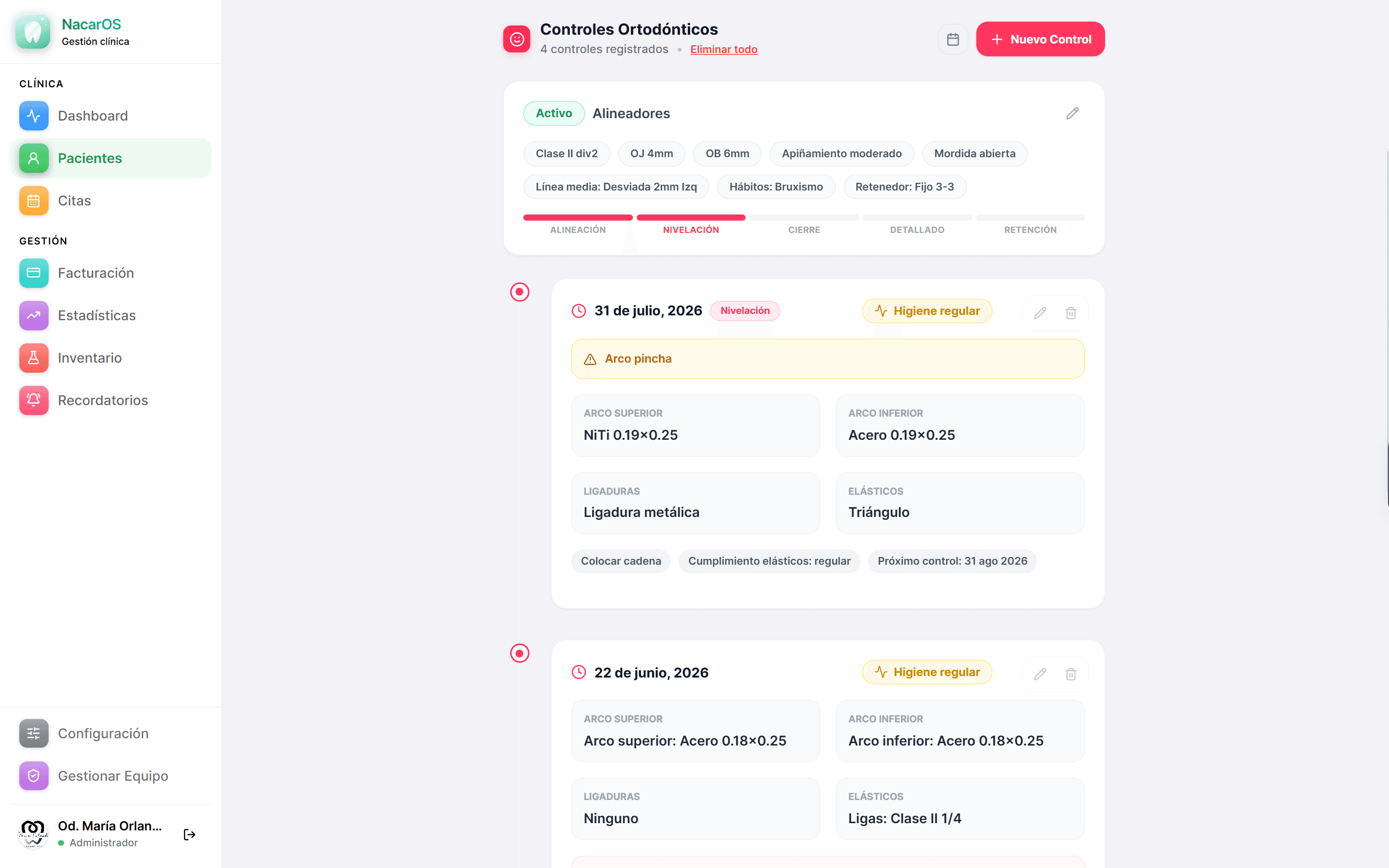Click the Colocar cadena chip
The image size is (1389, 868).
point(620,561)
